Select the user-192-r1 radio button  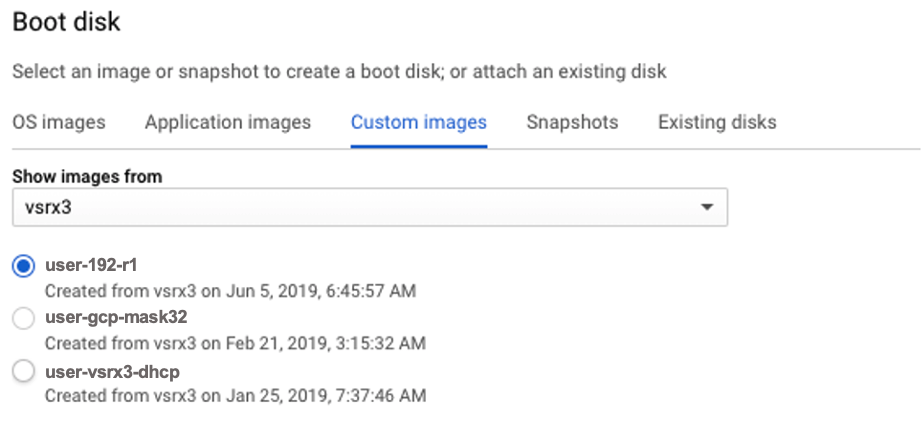[23, 266]
